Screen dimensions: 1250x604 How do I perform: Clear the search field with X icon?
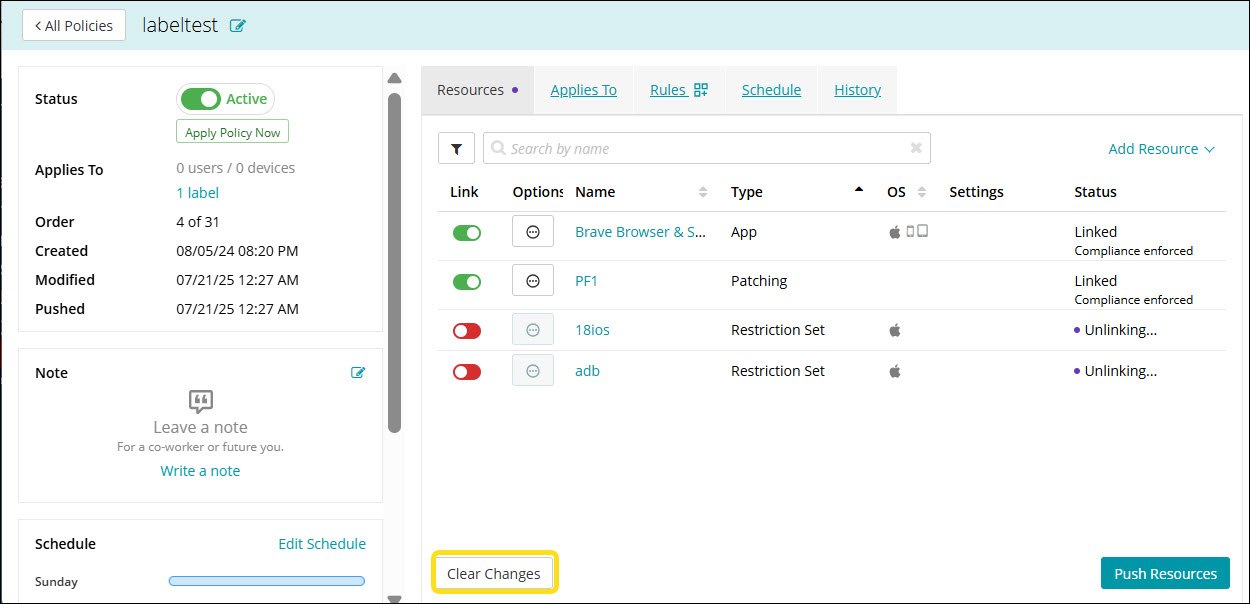916,148
